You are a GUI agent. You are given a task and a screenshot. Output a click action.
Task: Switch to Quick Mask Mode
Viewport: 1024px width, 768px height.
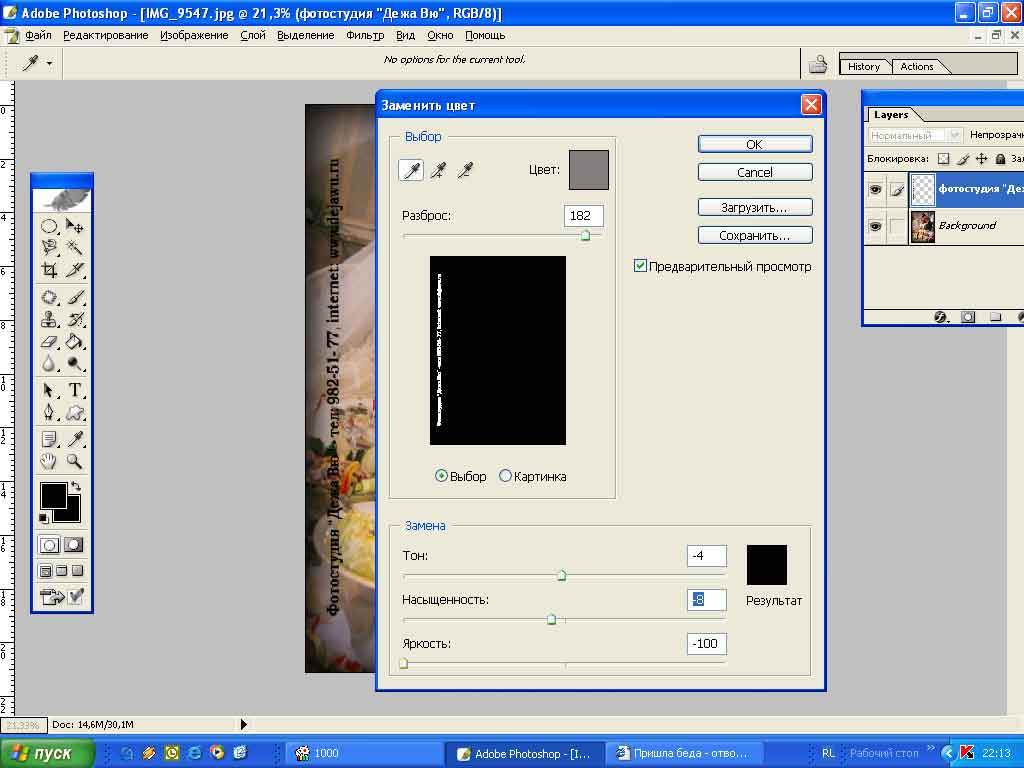[x=74, y=545]
